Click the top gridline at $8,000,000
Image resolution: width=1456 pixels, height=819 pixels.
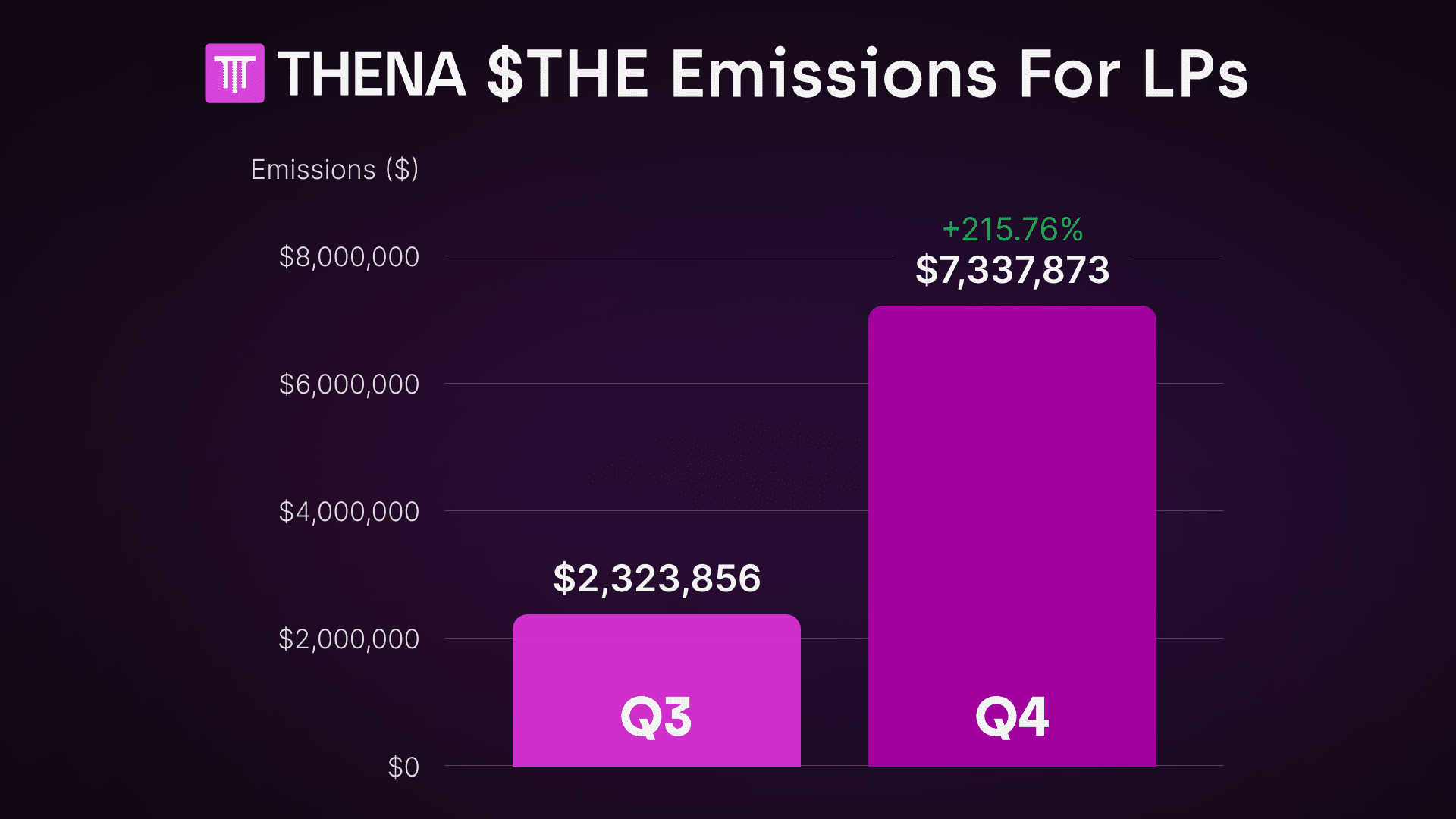667,256
